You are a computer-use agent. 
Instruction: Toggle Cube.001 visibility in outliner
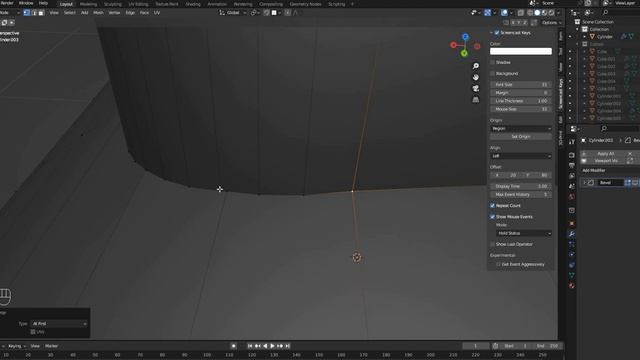[x=570, y=59]
